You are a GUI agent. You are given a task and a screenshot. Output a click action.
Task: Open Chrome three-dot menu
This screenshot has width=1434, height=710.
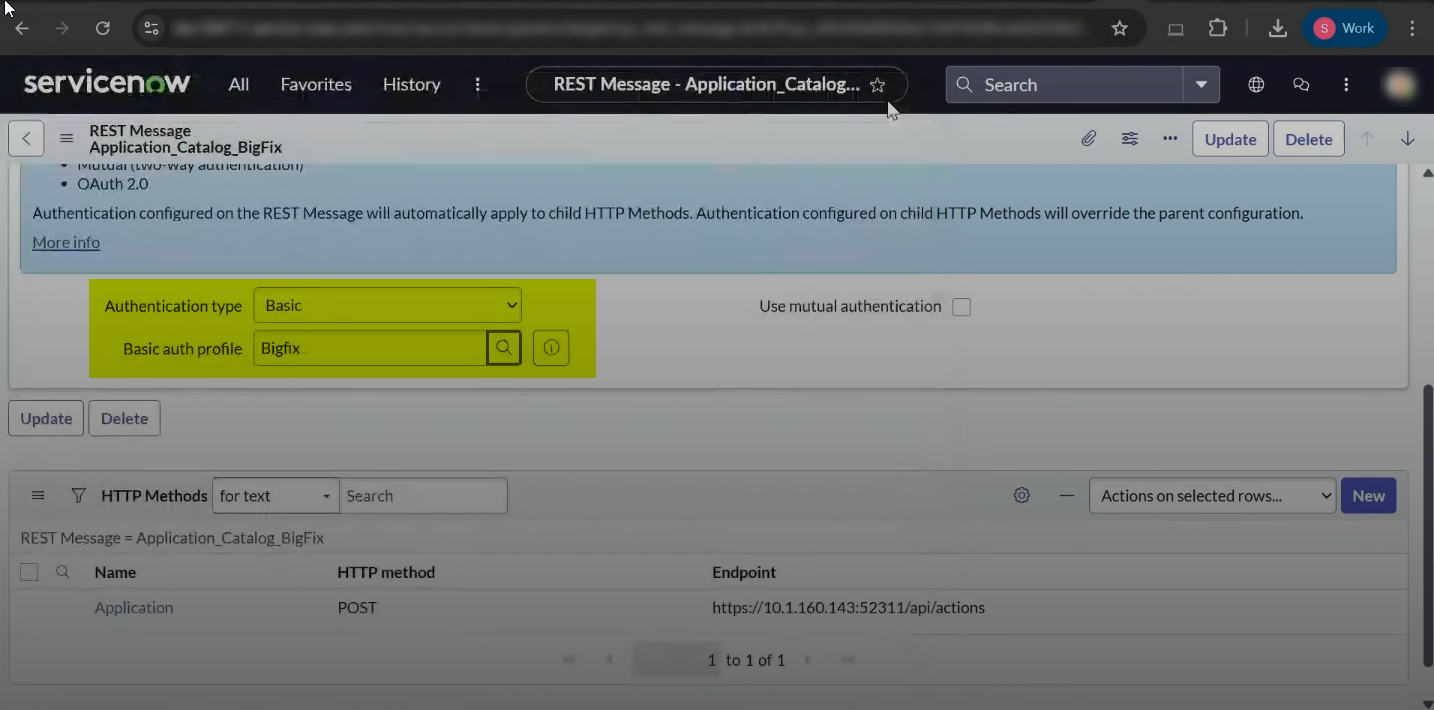pos(1412,28)
